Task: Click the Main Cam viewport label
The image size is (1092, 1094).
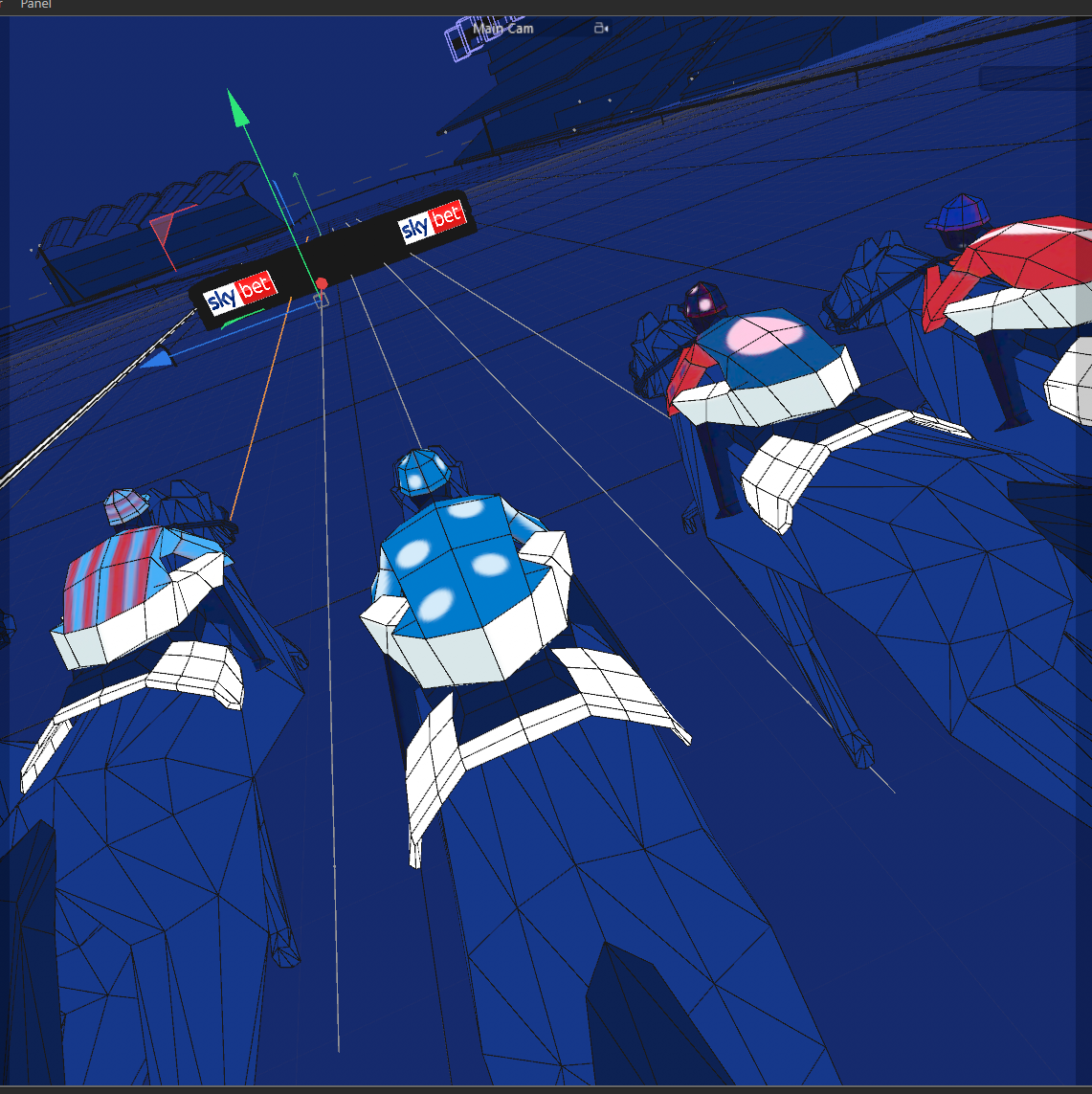Action: (503, 29)
